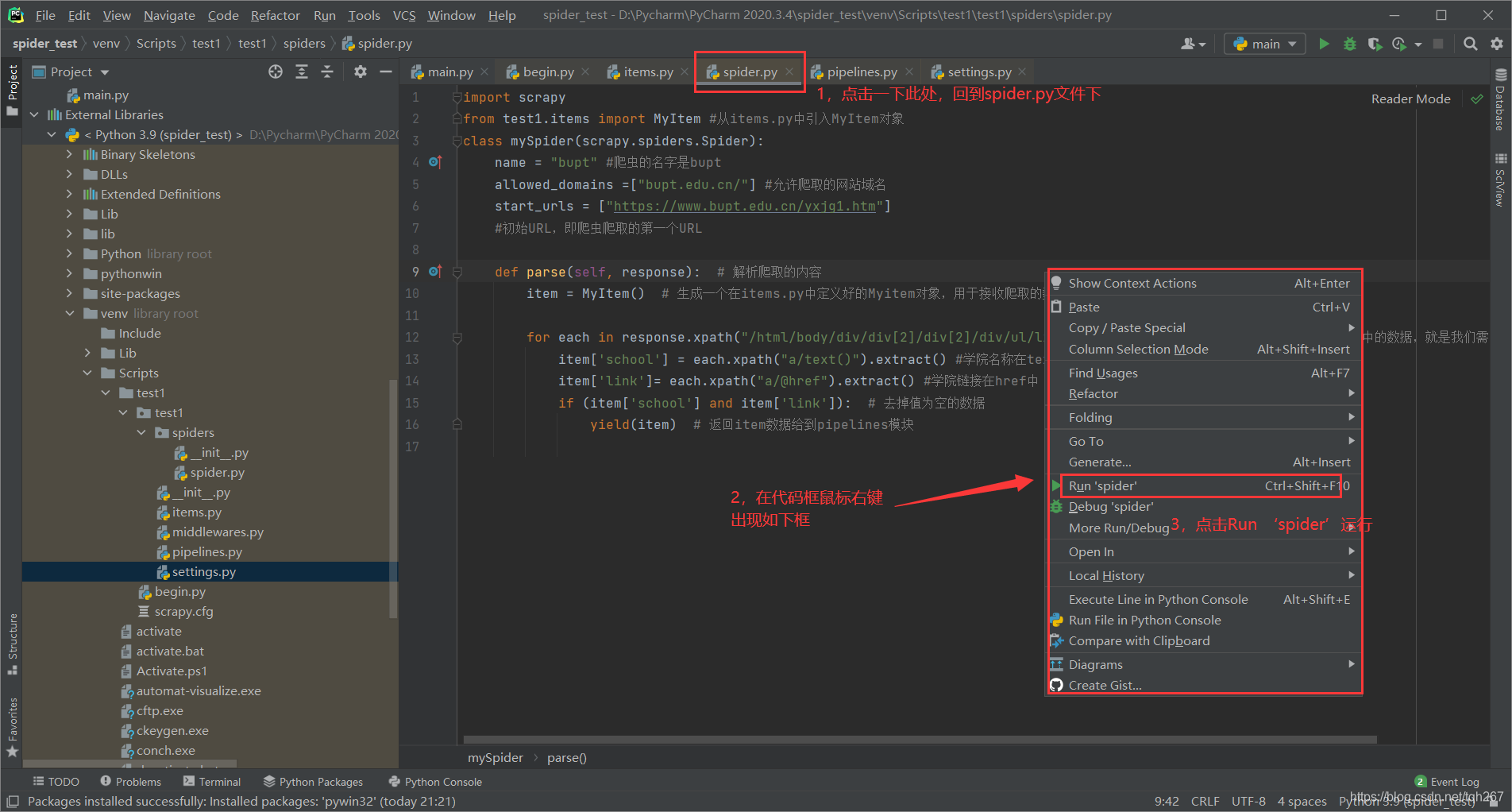Click the user account icon in toolbar
The image size is (1512, 812).
tap(1193, 44)
